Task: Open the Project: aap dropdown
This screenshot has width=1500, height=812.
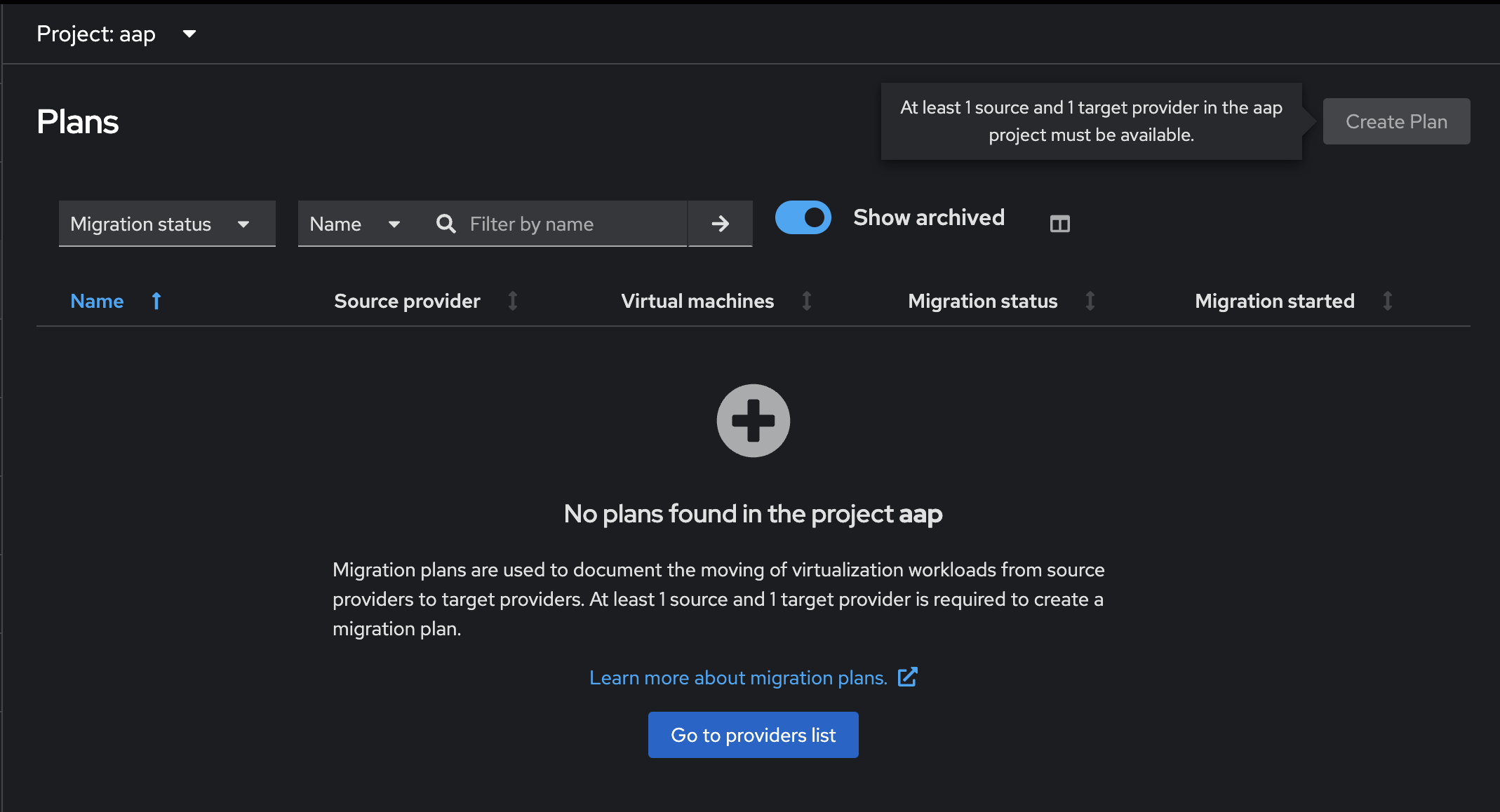Action: (x=116, y=34)
